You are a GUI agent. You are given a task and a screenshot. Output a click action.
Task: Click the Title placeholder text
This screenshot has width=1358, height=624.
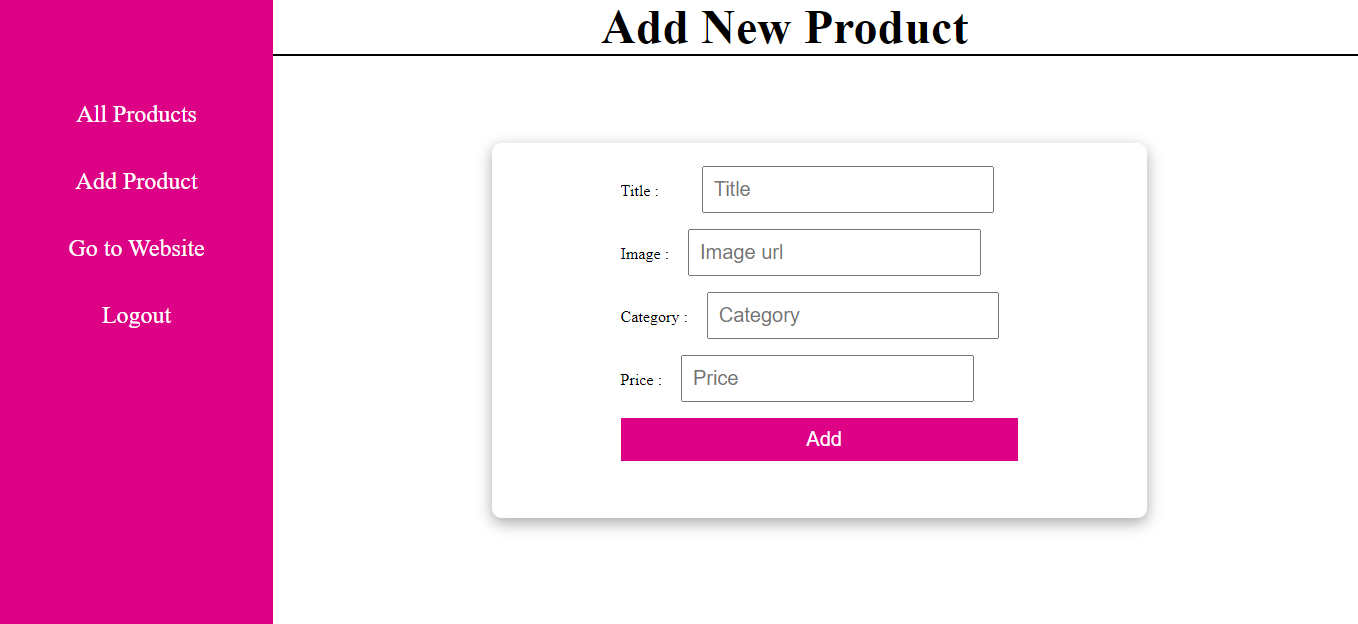[732, 189]
